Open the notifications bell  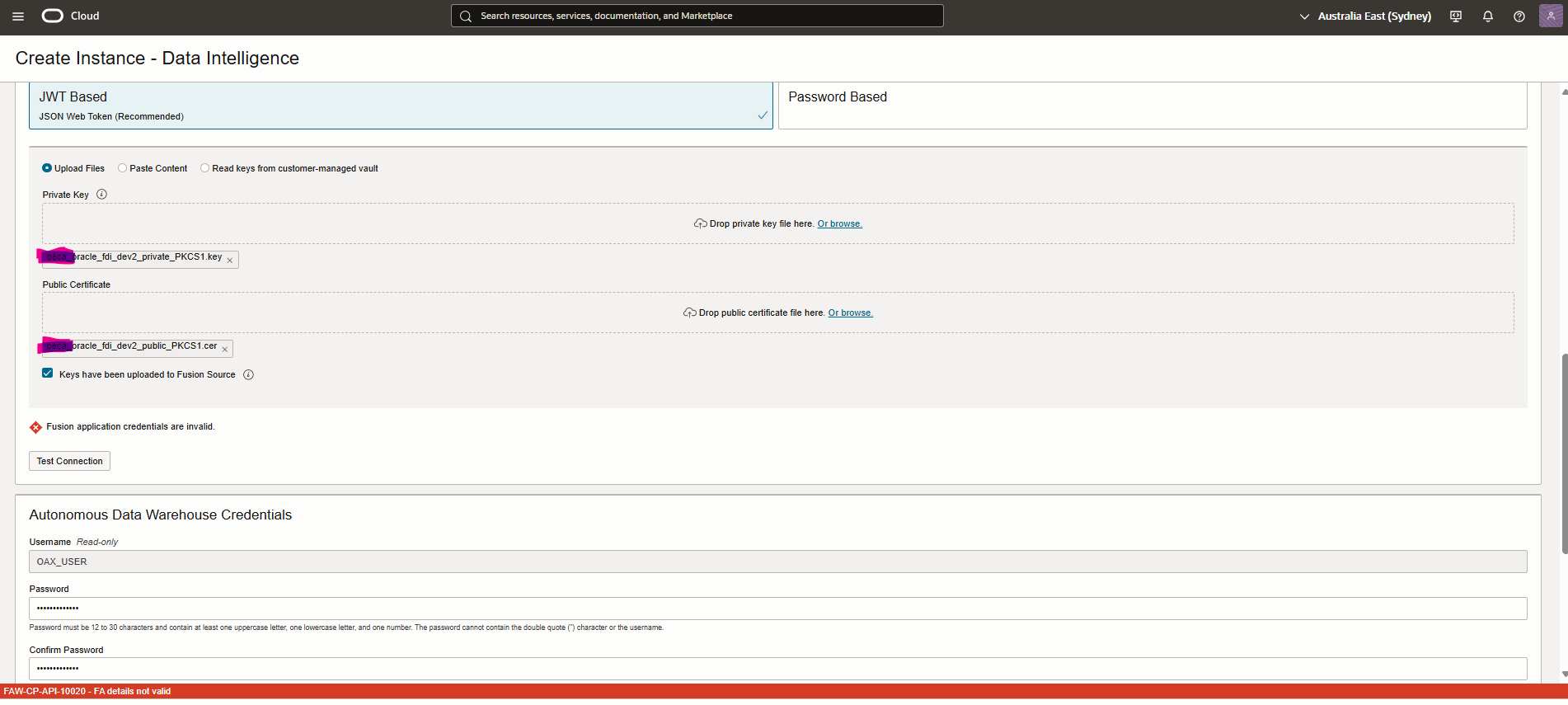coord(1488,16)
